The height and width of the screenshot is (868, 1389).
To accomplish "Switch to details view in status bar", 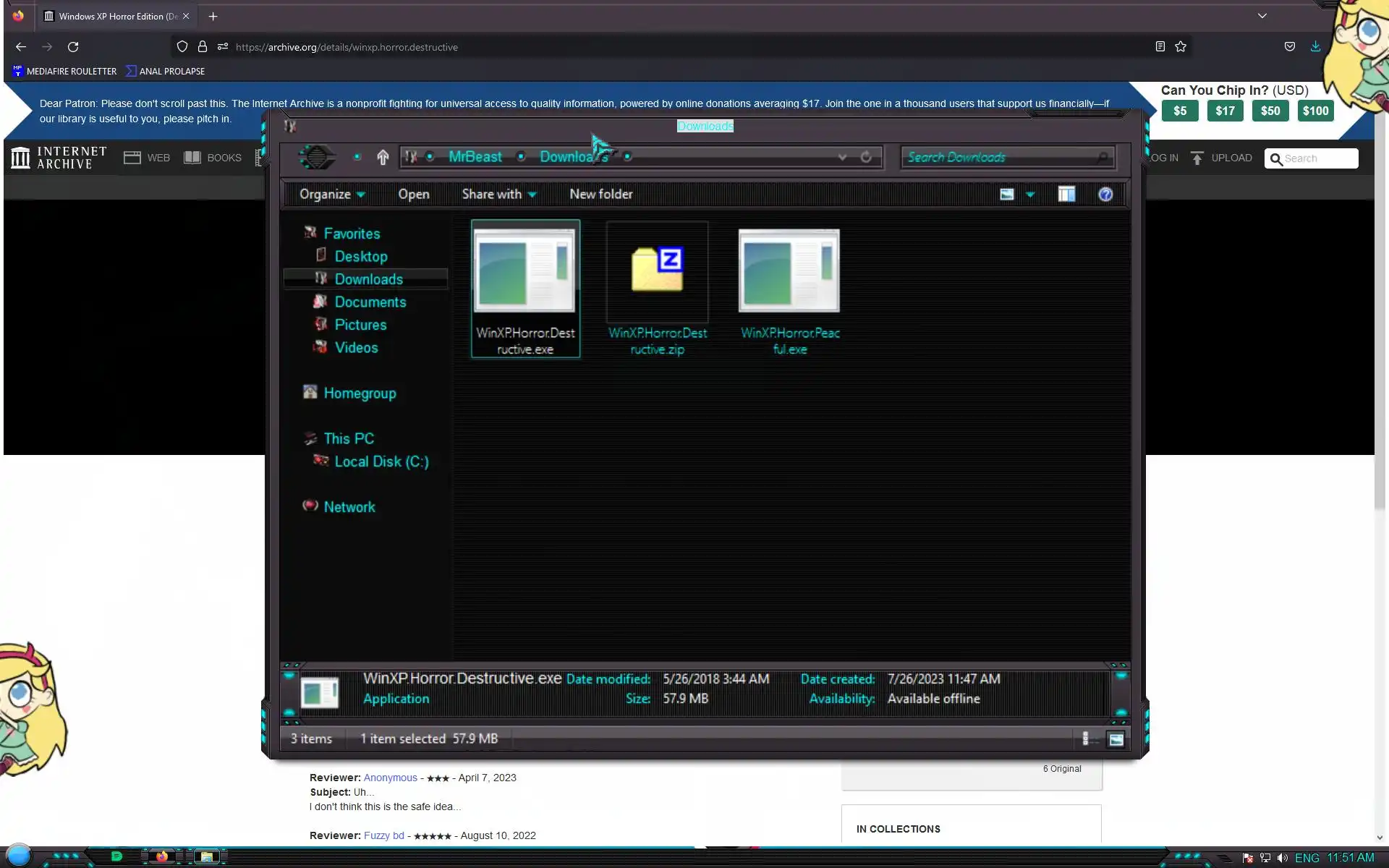I will pyautogui.click(x=1086, y=739).
